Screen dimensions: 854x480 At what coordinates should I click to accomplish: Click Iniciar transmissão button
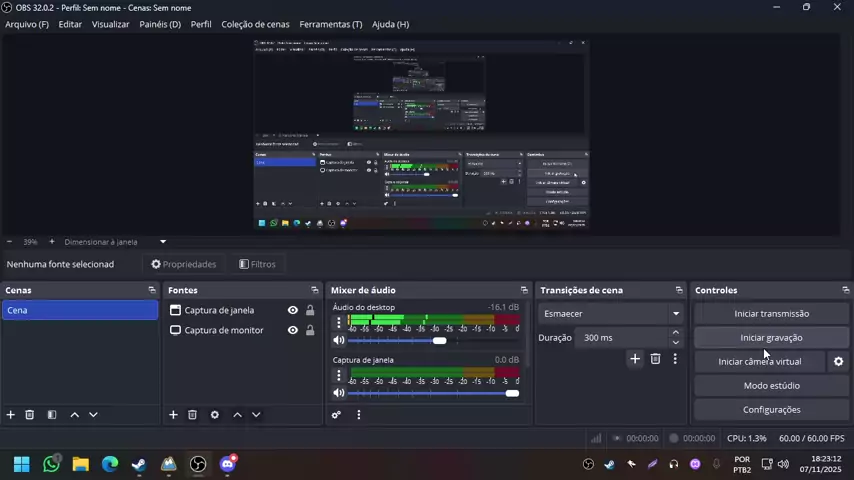(771, 314)
